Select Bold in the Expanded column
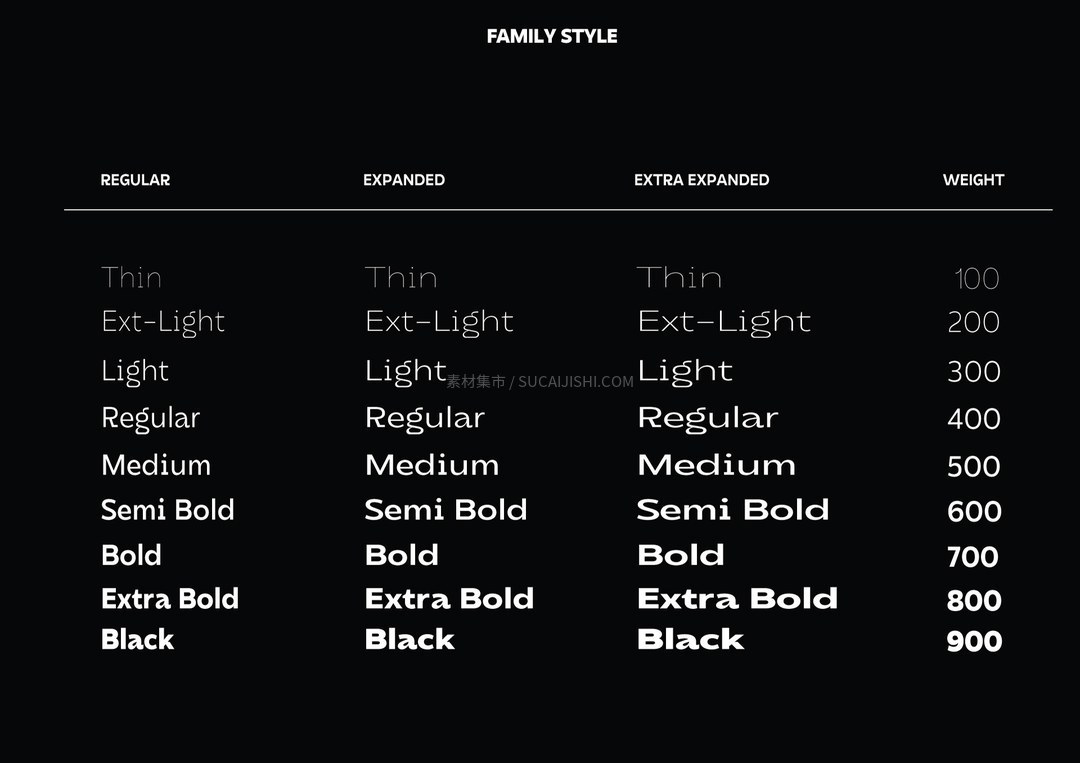The width and height of the screenshot is (1080, 763). point(402,555)
